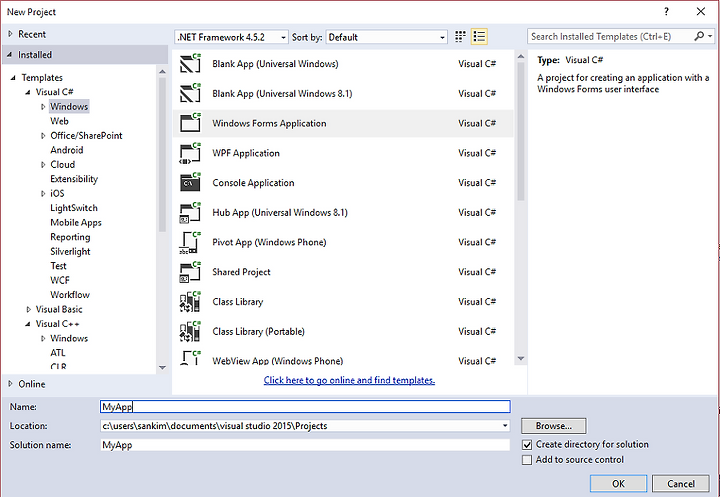
Task: Select the Web template category
Action: 59,121
